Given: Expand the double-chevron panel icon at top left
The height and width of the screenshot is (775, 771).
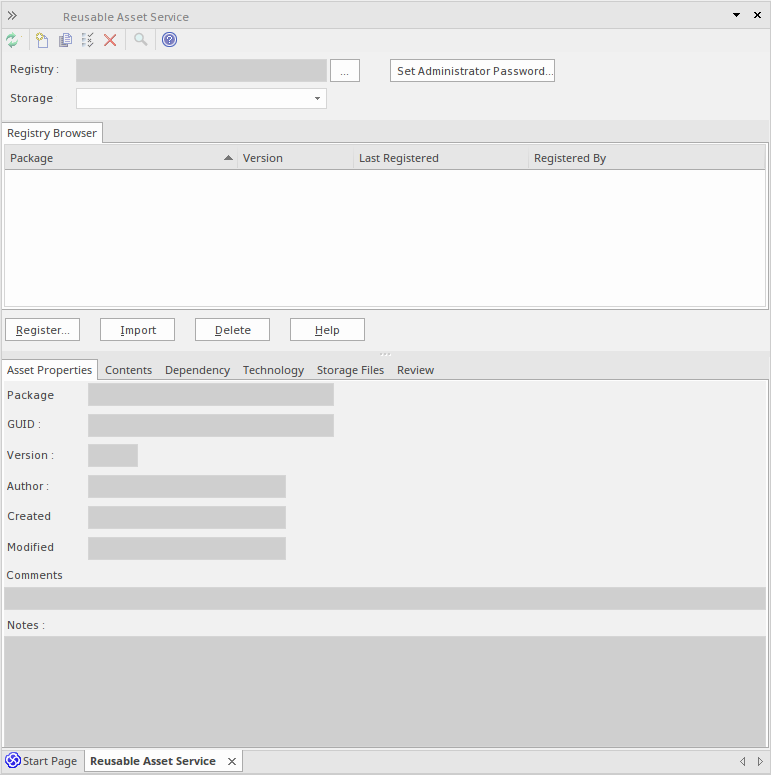Looking at the screenshot, I should 12,16.
